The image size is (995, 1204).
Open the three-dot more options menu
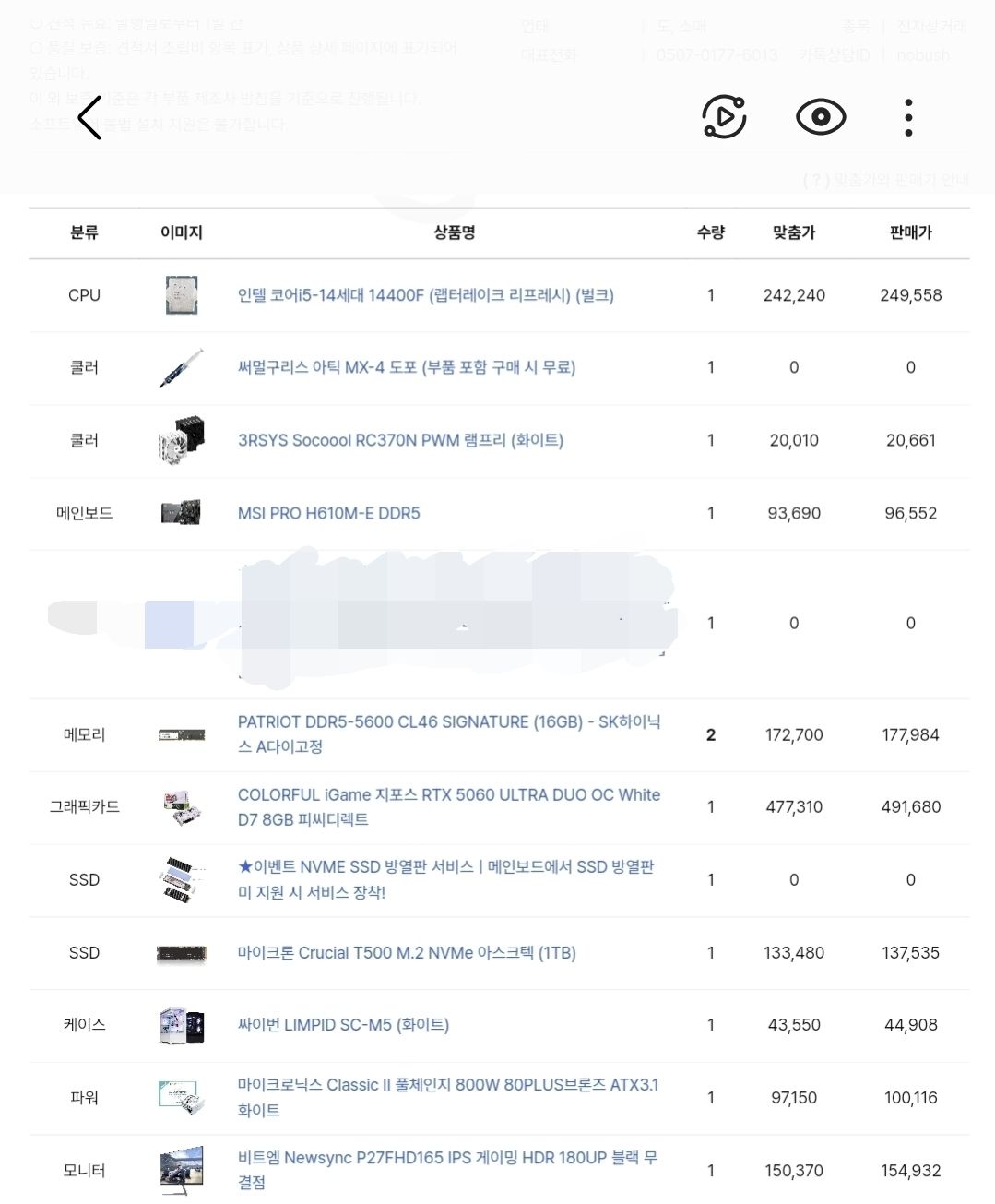point(908,118)
